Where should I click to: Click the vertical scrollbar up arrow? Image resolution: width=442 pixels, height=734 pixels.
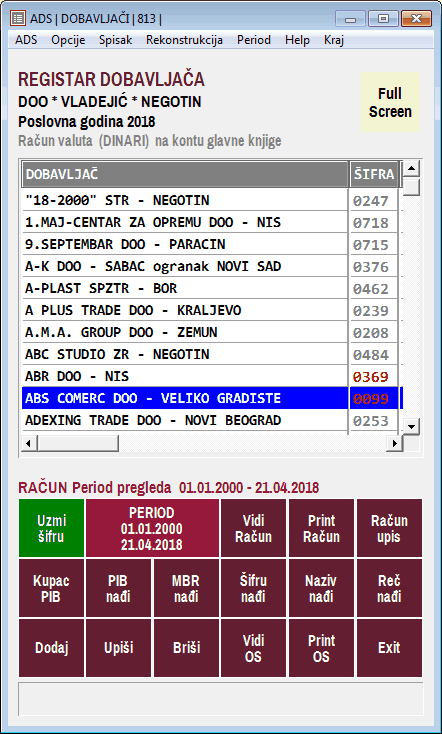[x=412, y=169]
